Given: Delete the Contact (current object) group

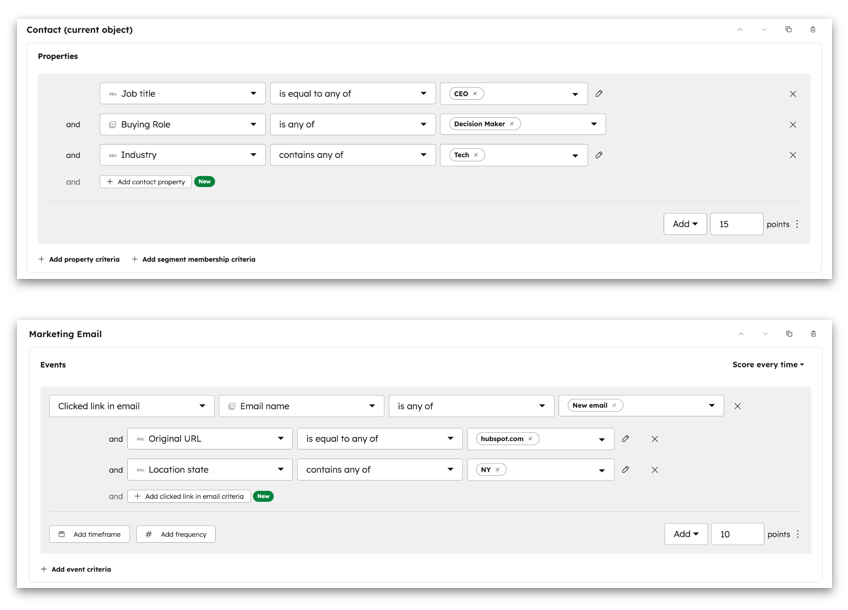Looking at the screenshot, I should pos(812,30).
